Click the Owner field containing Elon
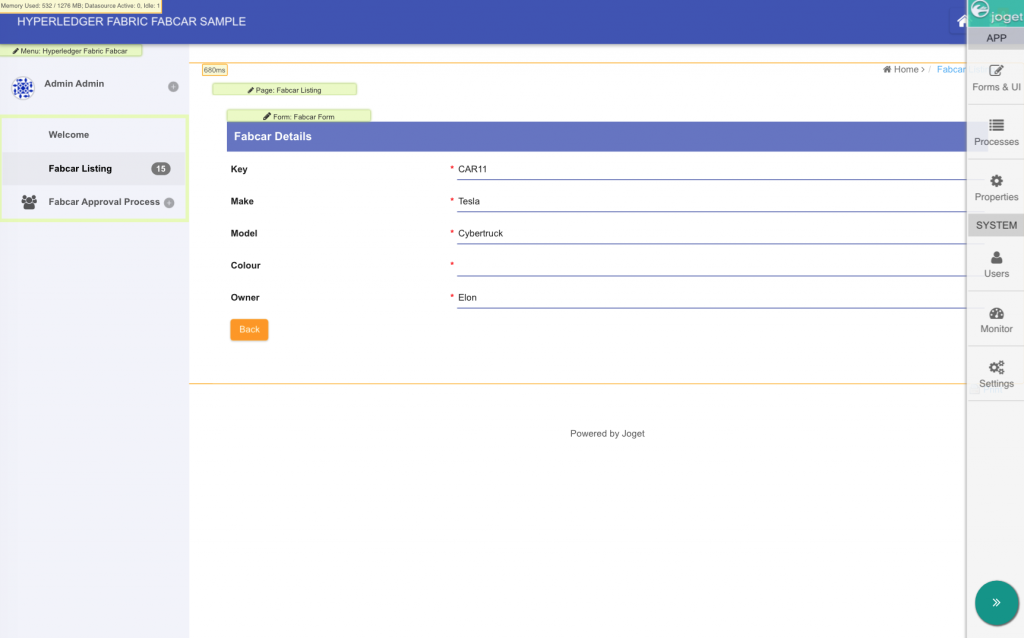Viewport: 1024px width, 638px height. click(x=710, y=298)
